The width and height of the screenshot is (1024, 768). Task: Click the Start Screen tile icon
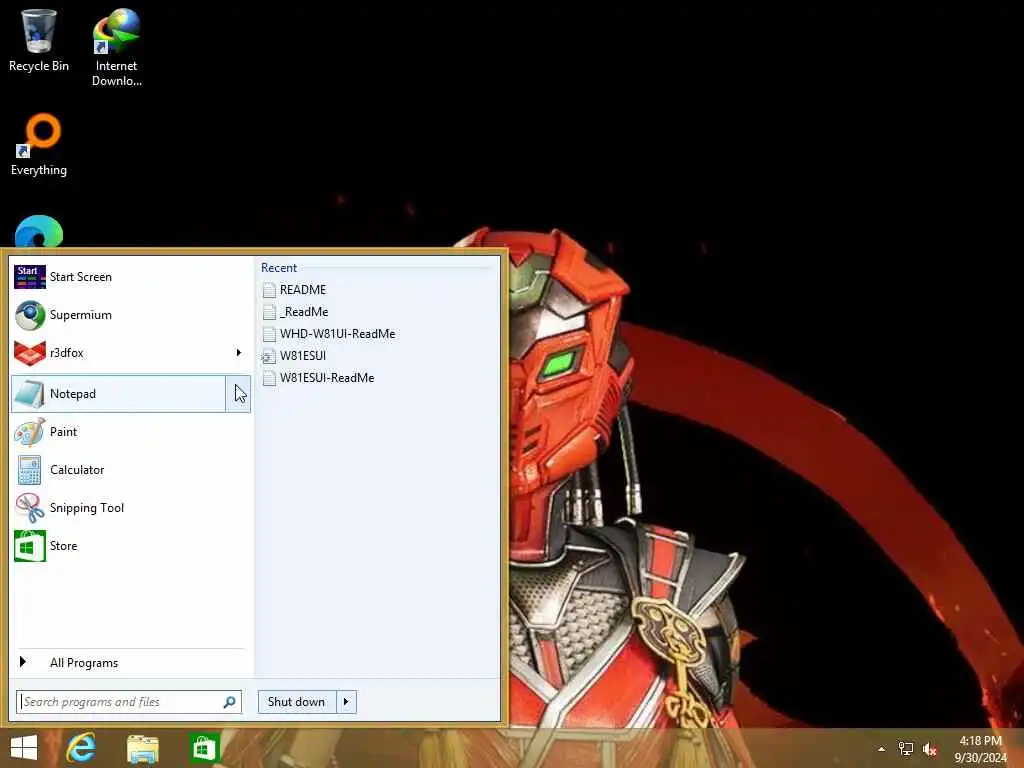(x=29, y=277)
